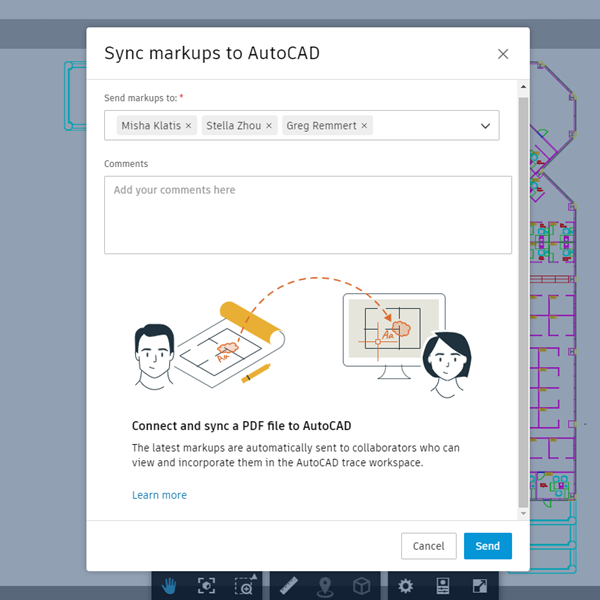This screenshot has height=600, width=600.
Task: Remove Misha Klatis from recipients
Action: (188, 126)
